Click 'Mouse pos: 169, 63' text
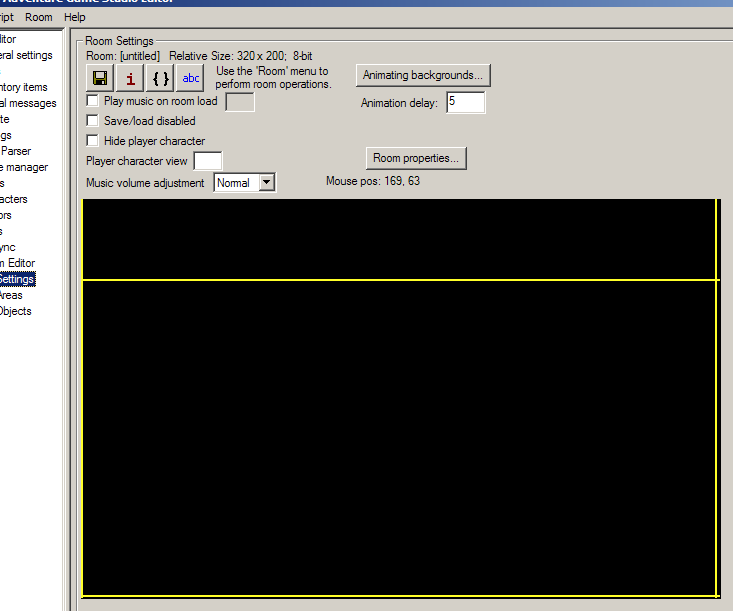The width and height of the screenshot is (733, 611). click(373, 181)
